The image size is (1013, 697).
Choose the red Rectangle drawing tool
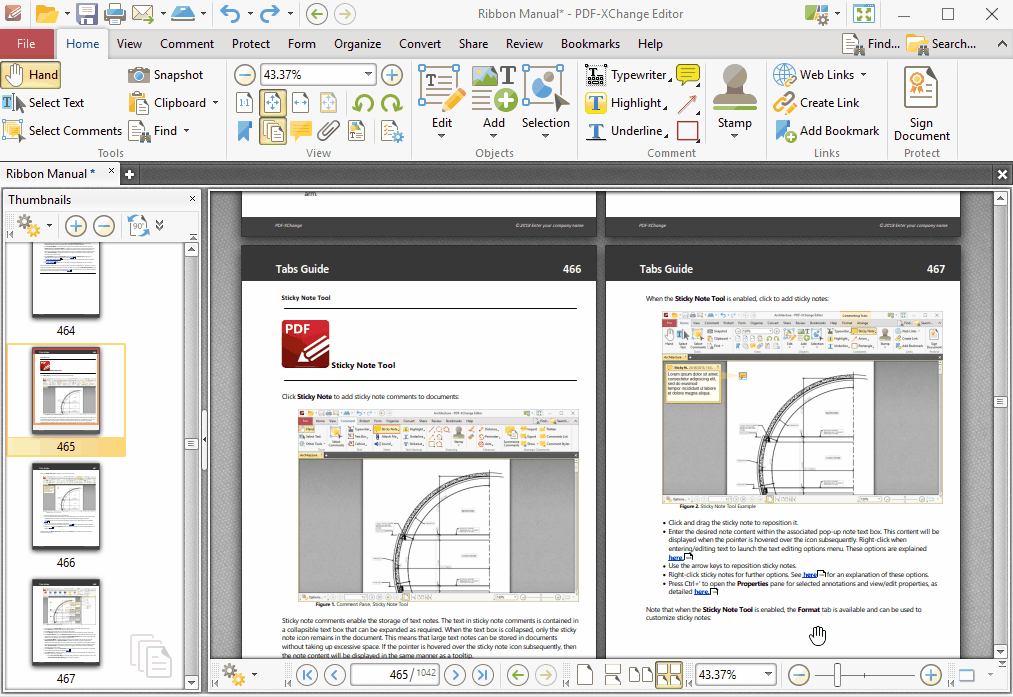coord(687,131)
